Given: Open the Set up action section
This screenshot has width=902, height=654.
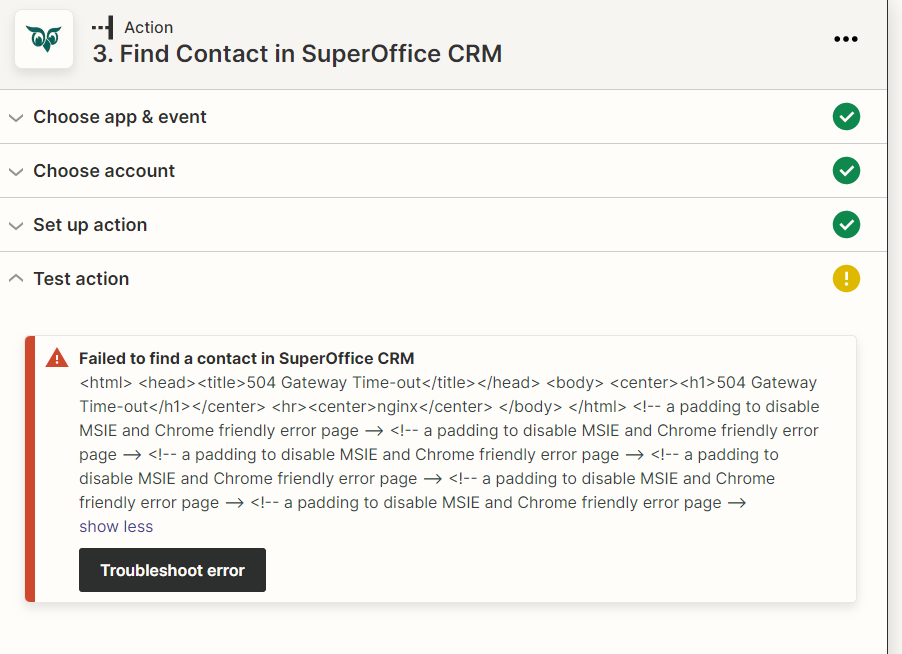Looking at the screenshot, I should [443, 224].
